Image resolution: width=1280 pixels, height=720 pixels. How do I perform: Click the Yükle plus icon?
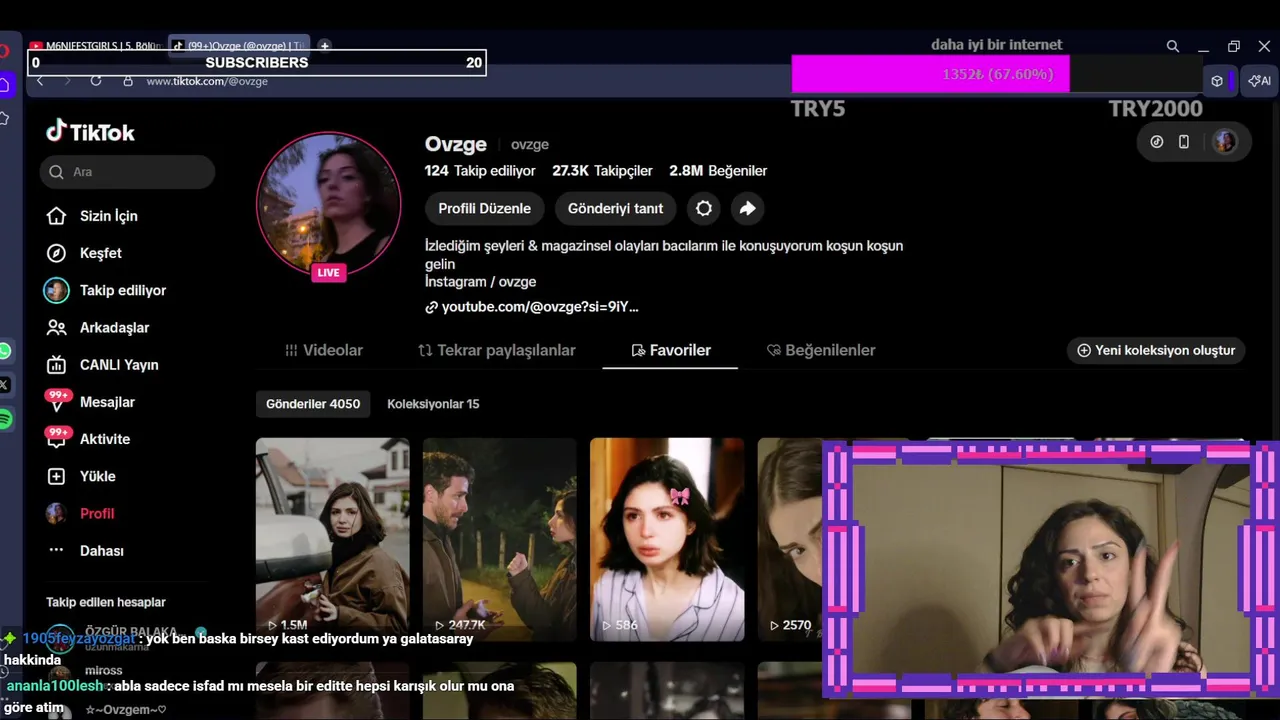click(56, 476)
